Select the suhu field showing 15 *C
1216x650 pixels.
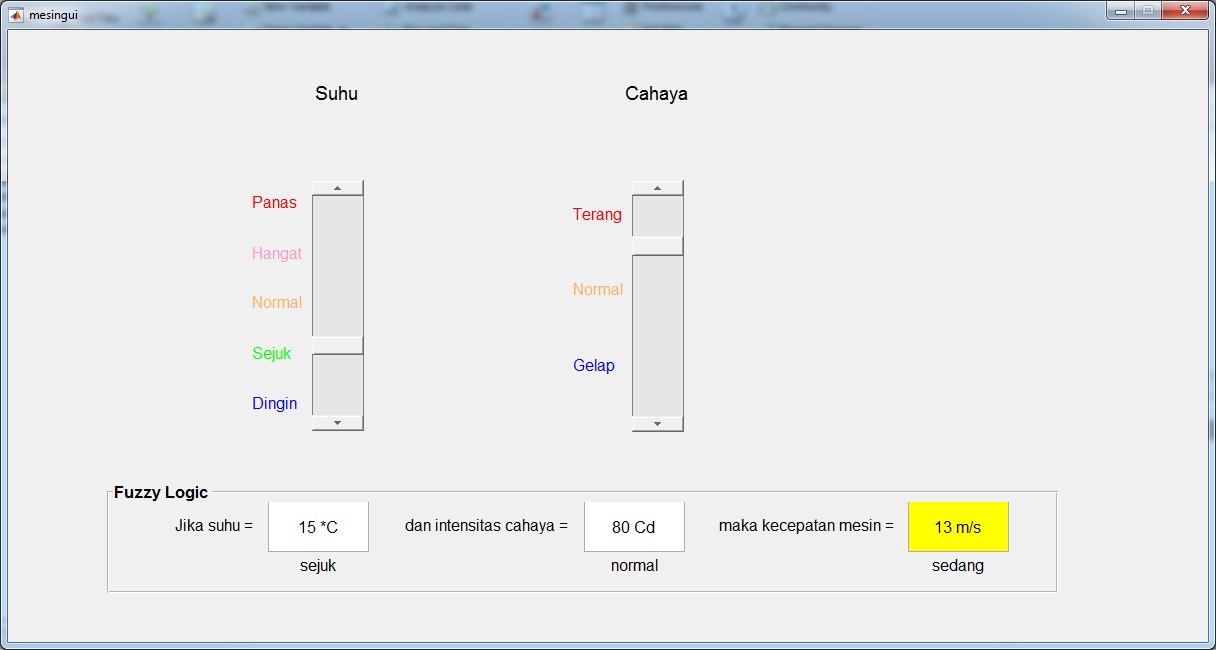pyautogui.click(x=318, y=527)
